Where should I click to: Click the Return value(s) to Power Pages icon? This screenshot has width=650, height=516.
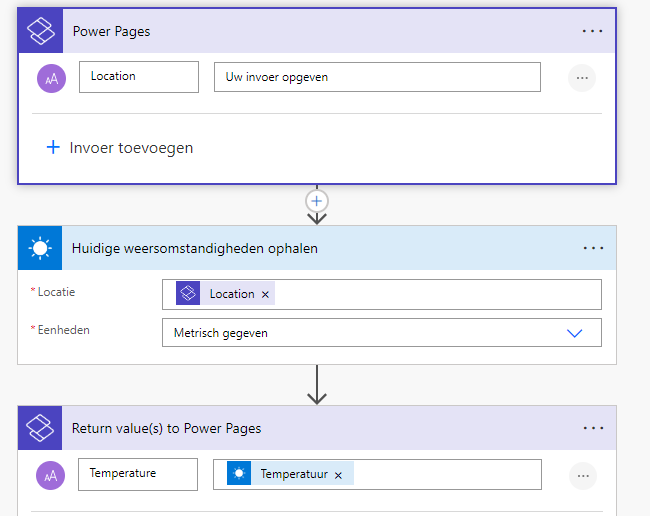tap(40, 428)
